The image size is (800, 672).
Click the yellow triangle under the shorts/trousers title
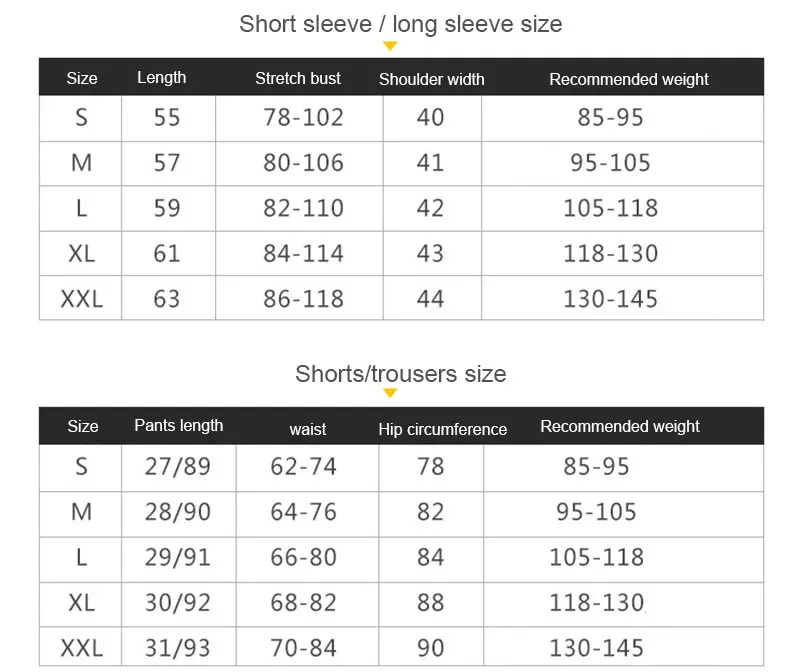[x=390, y=394]
